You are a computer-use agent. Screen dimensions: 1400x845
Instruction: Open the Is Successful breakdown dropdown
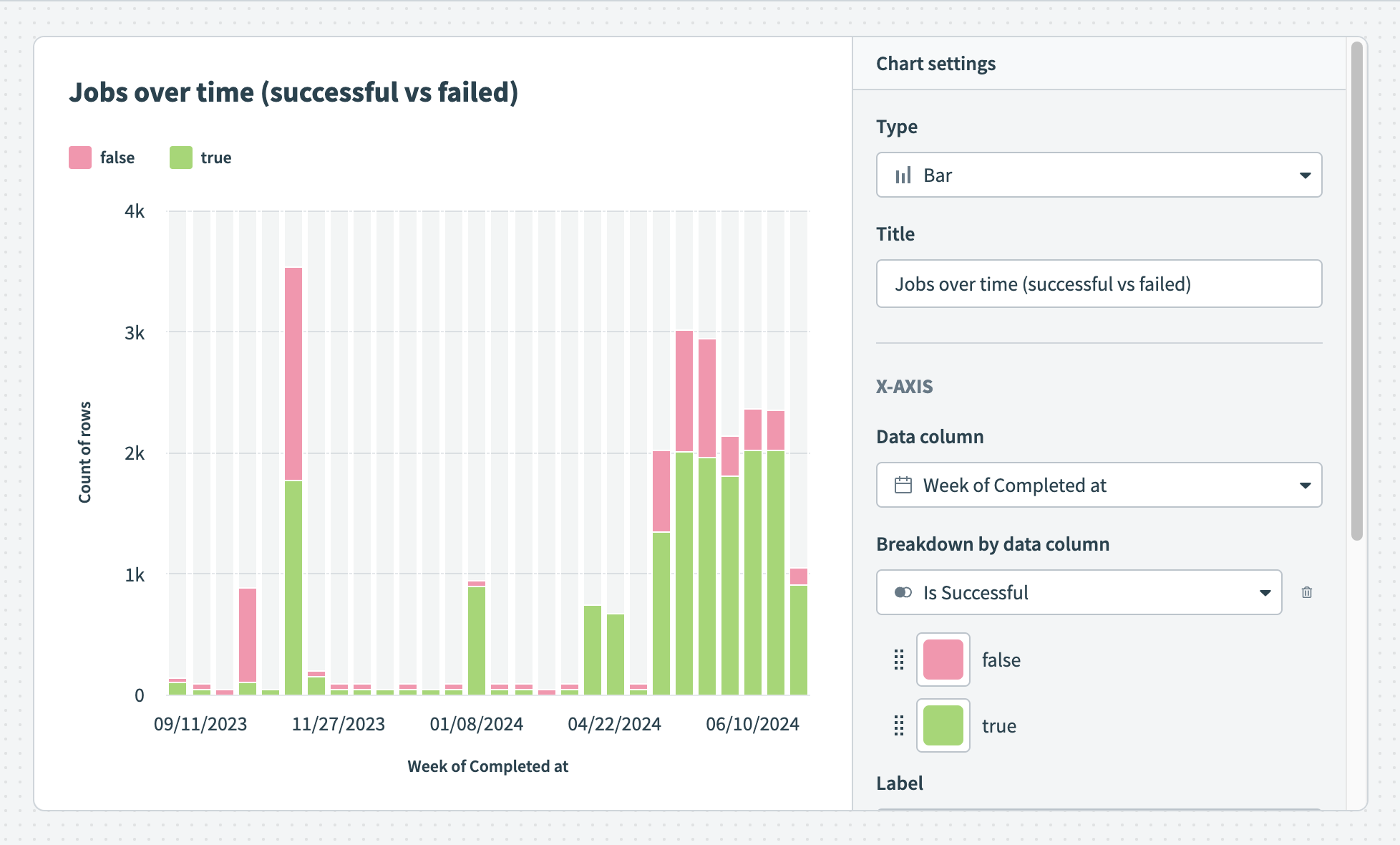coord(1265,592)
